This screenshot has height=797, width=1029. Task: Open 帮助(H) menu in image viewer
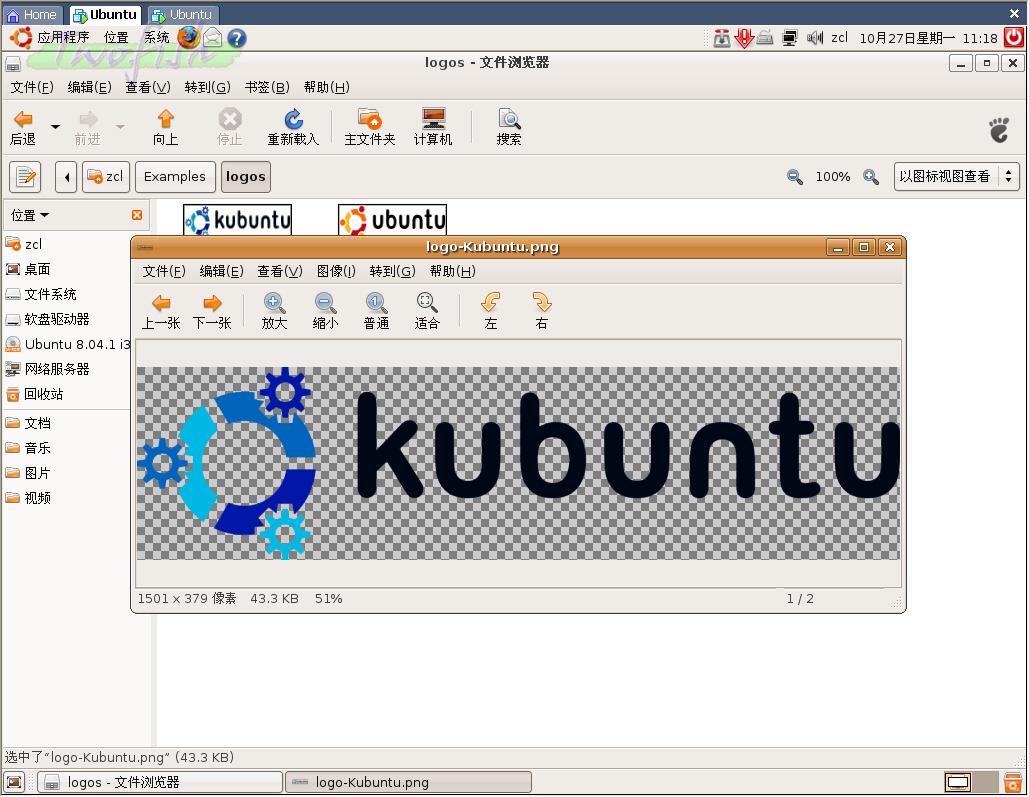coord(453,271)
